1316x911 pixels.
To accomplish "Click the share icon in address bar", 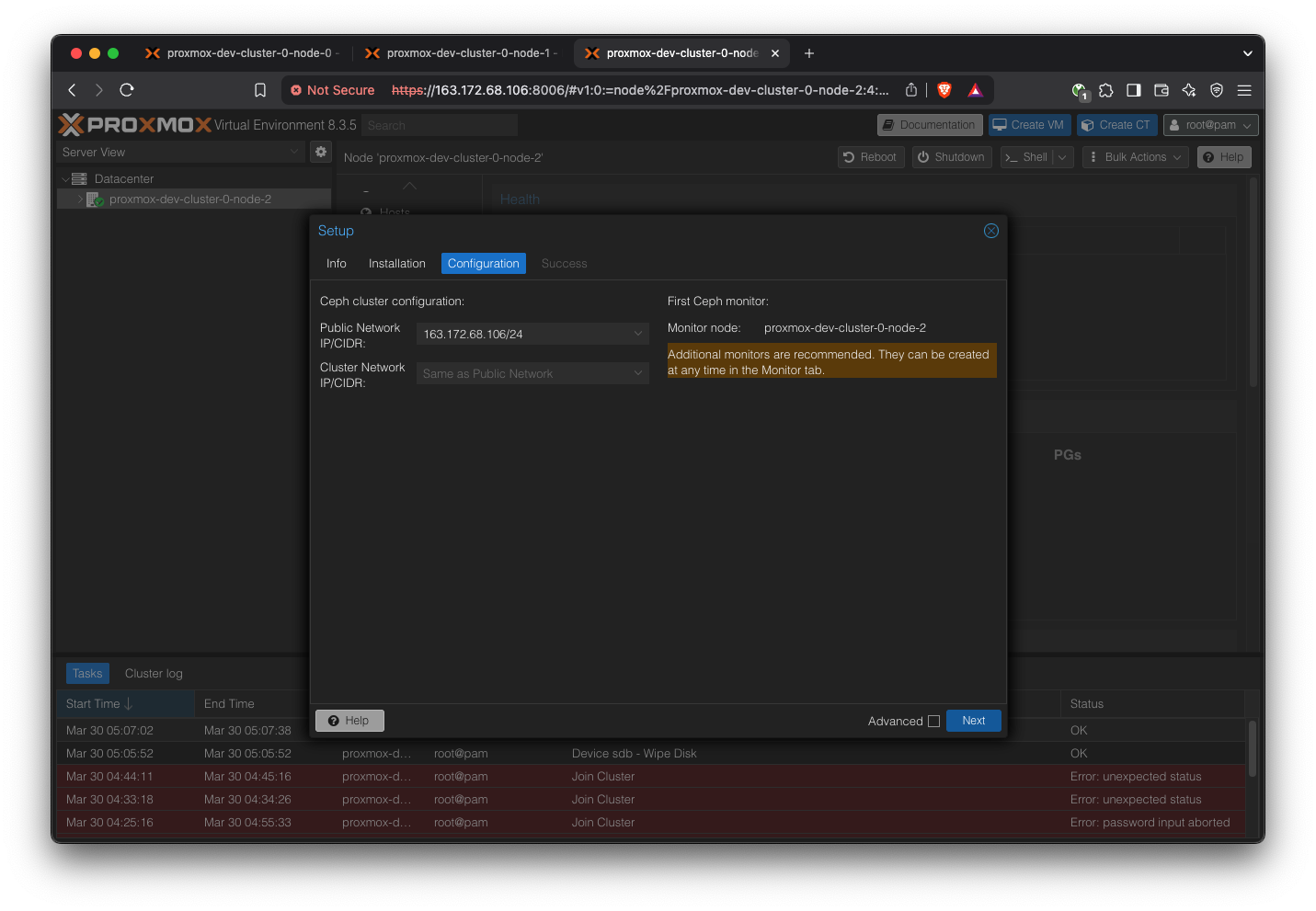I will point(910,90).
